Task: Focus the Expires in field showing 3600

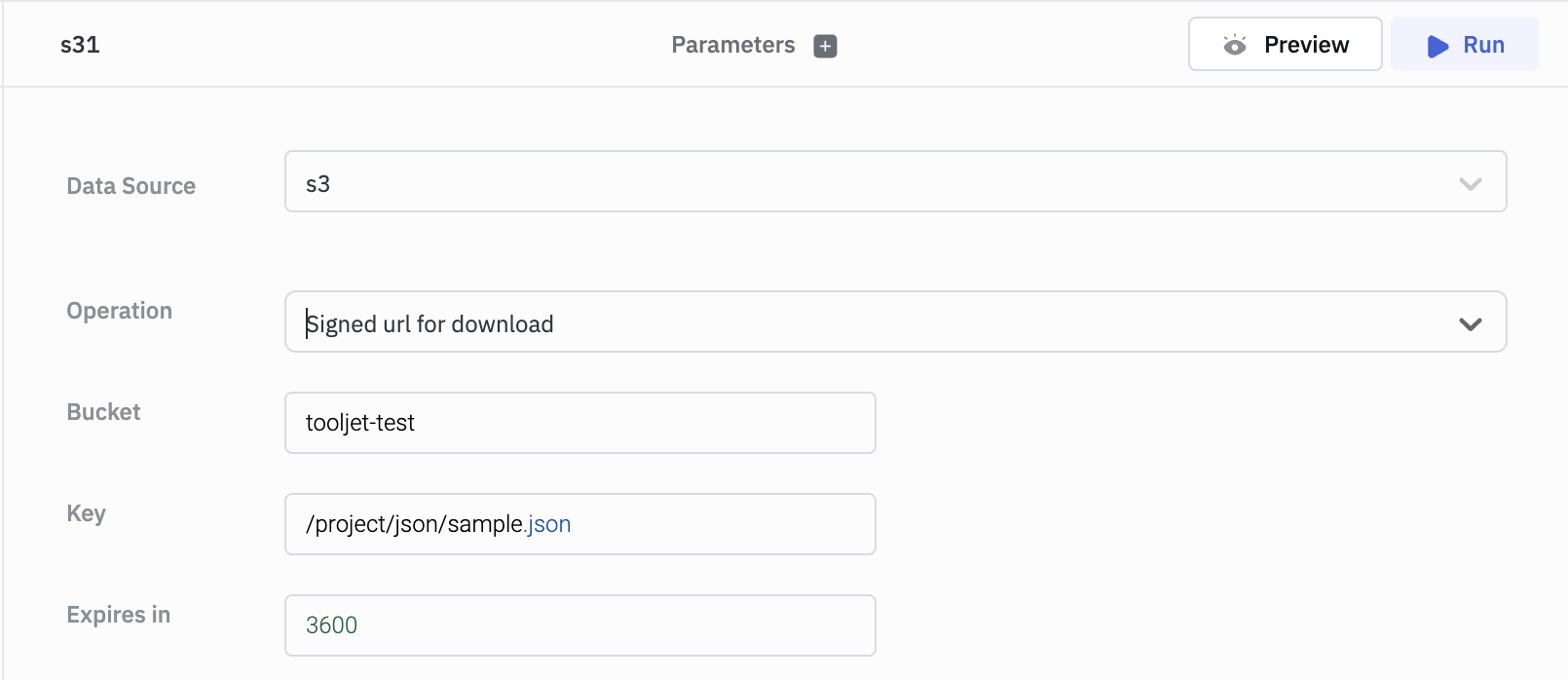Action: pyautogui.click(x=579, y=625)
